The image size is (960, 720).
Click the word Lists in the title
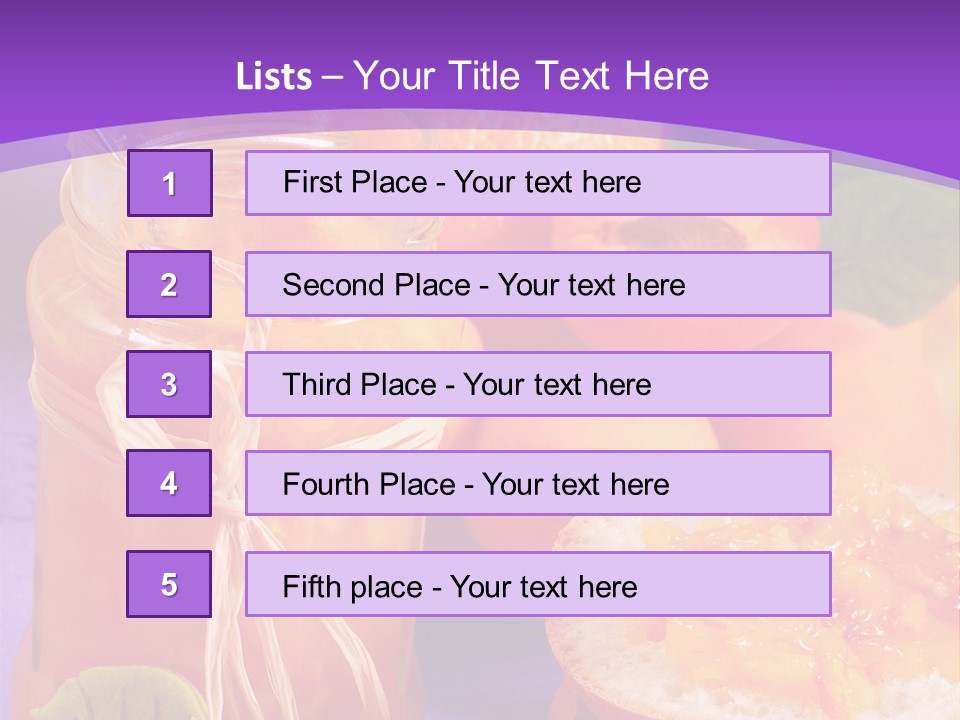point(274,77)
